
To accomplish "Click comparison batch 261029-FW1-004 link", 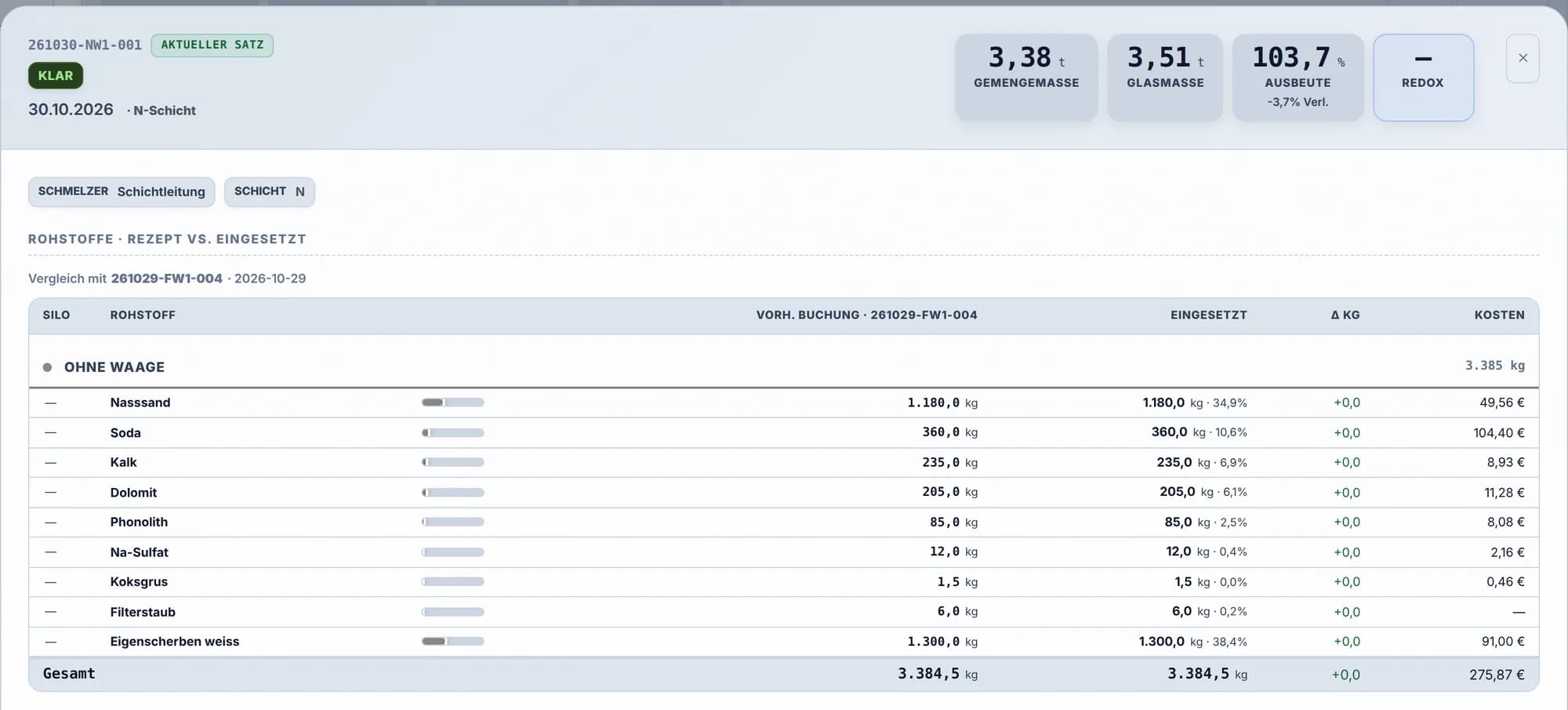I will (x=167, y=279).
